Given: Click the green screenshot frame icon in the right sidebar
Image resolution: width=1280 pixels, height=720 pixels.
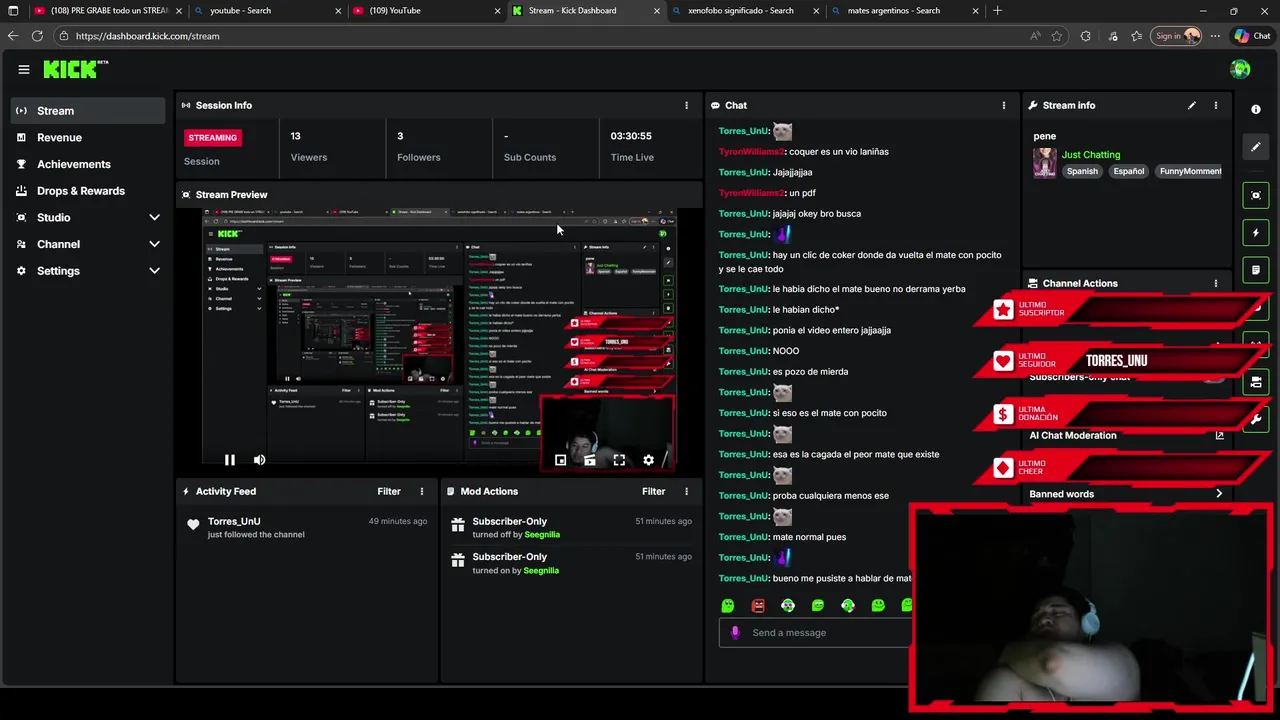Looking at the screenshot, I should tap(1256, 195).
